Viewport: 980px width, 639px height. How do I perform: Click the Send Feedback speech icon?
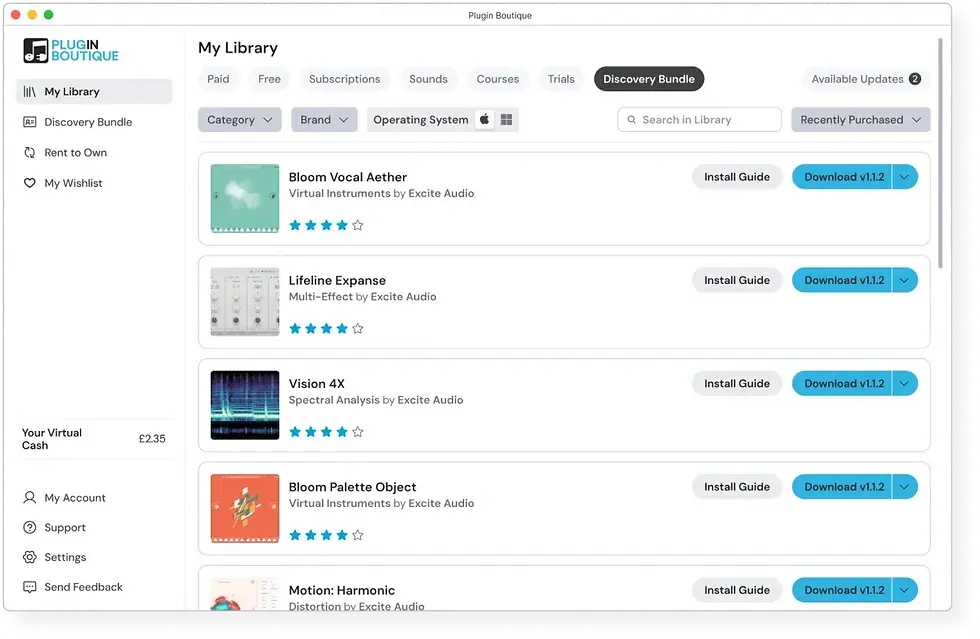click(29, 587)
